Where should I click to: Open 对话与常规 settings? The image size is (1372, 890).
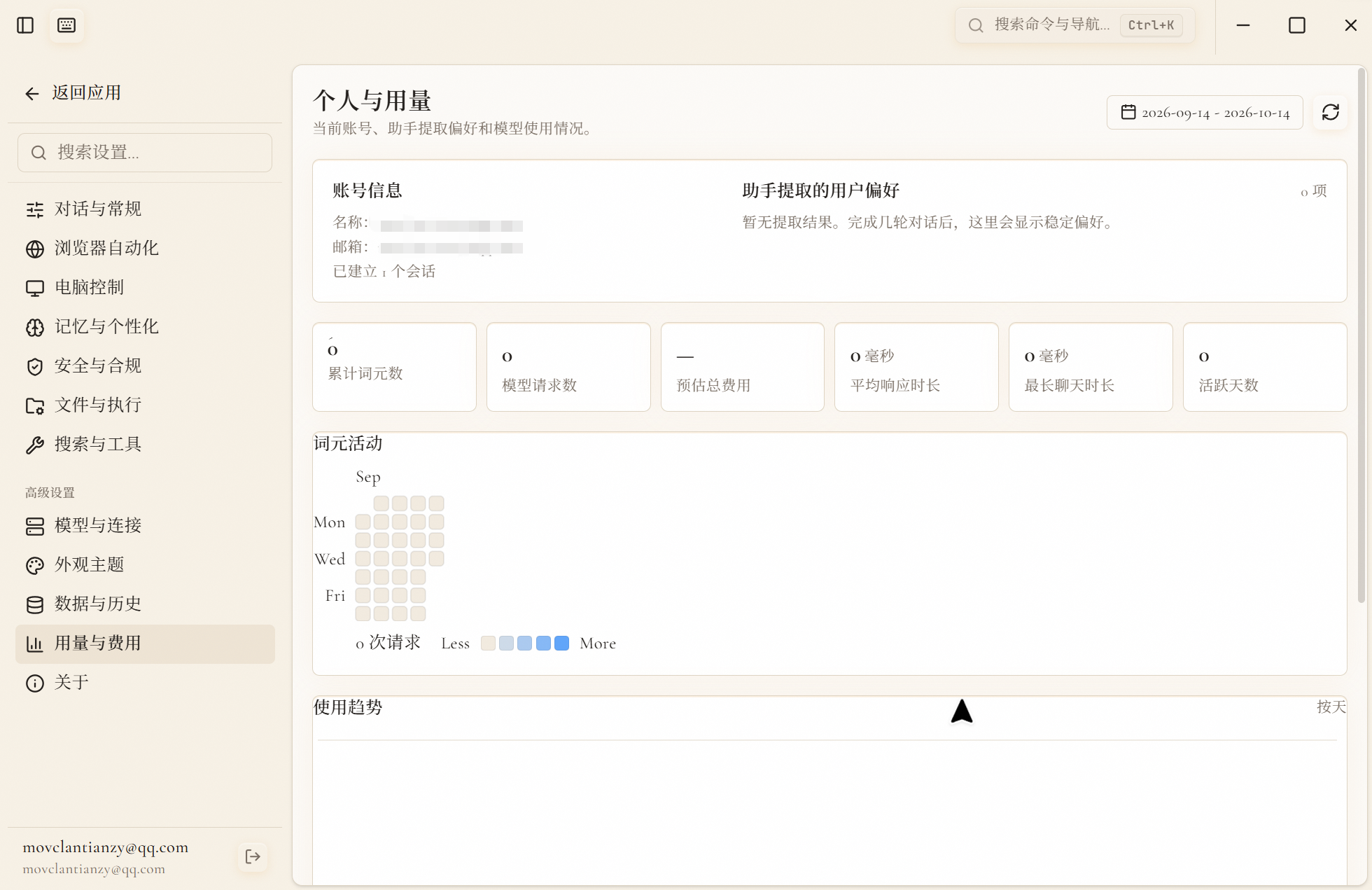click(145, 209)
